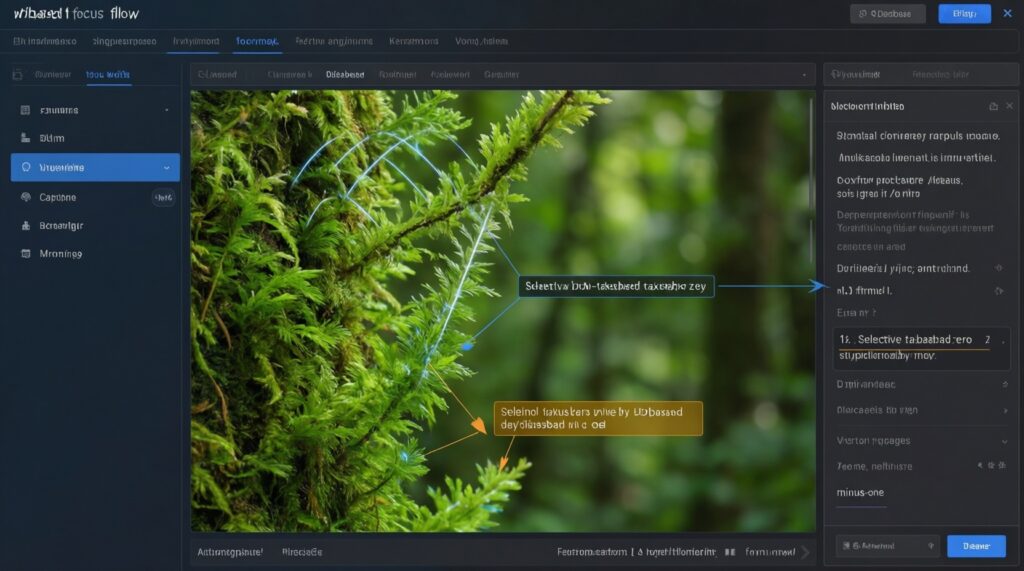1024x571 pixels.
Task: Click the pop-out icon in the right panel header
Action: coord(992,106)
